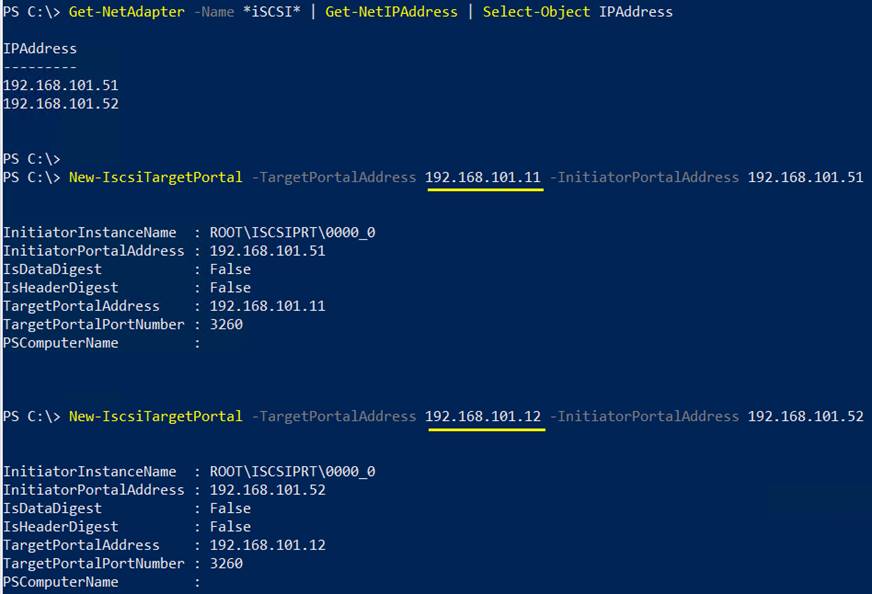Viewport: 872px width, 594px height.
Task: Click first InitiatorInstanceName value ROOT\ISCSIPRT\0000_0
Action: coord(293,232)
